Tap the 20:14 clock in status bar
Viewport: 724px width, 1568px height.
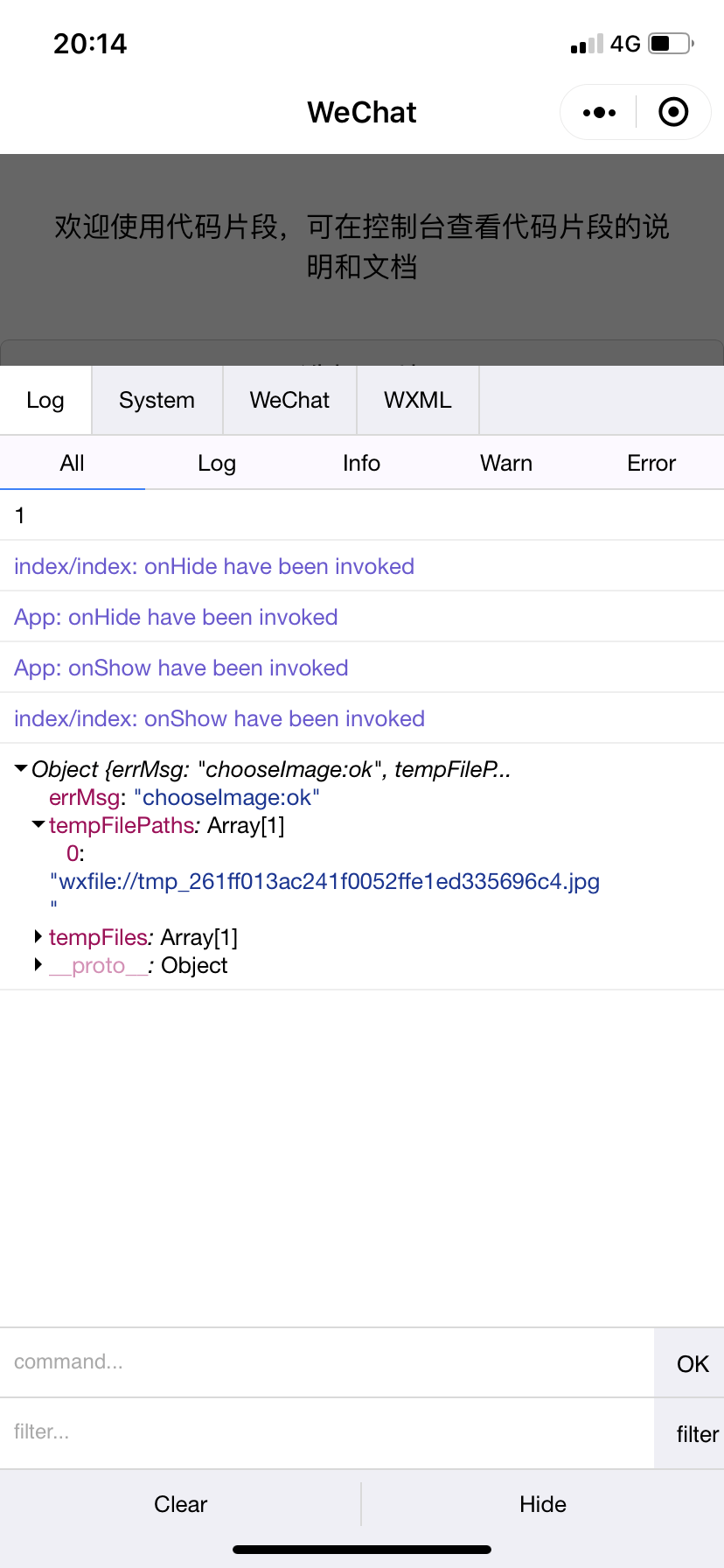click(90, 44)
